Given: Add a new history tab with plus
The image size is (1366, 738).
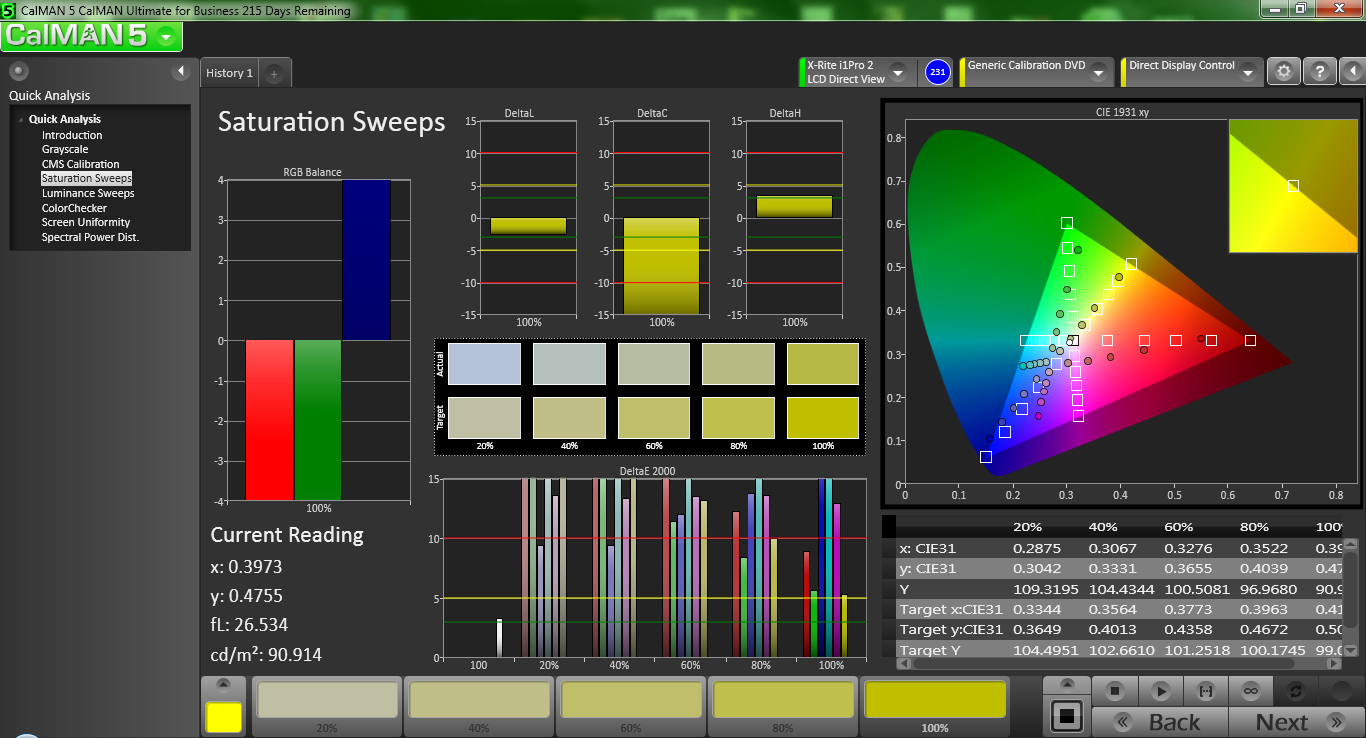Looking at the screenshot, I should pos(274,73).
